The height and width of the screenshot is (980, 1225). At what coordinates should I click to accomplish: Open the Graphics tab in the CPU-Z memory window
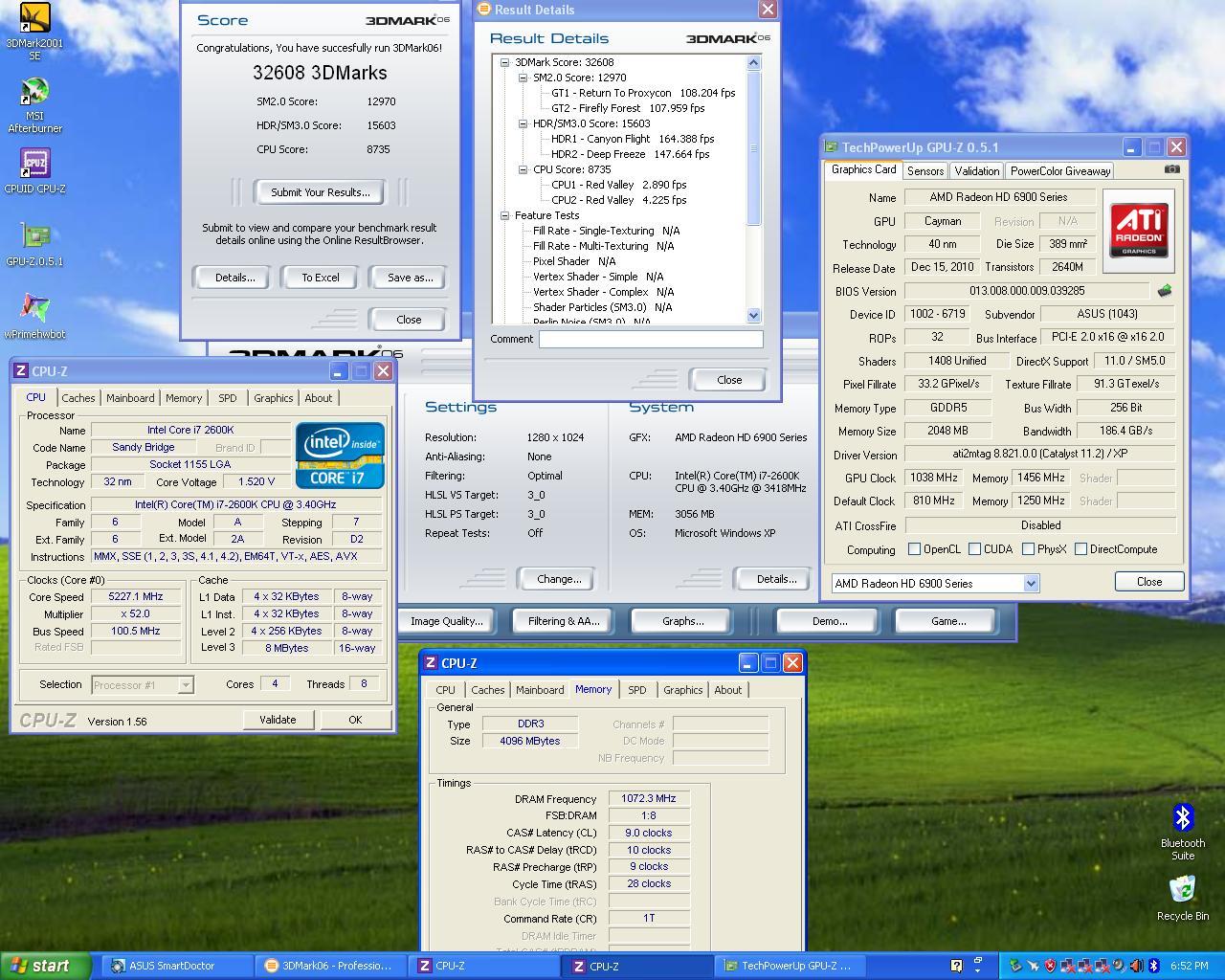(683, 690)
